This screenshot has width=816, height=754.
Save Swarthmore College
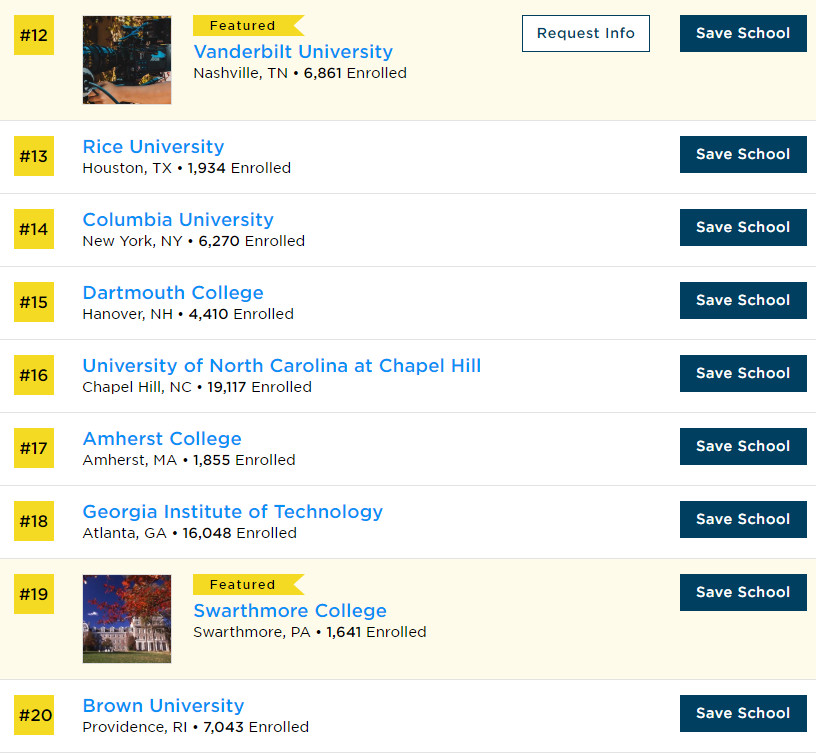[743, 592]
